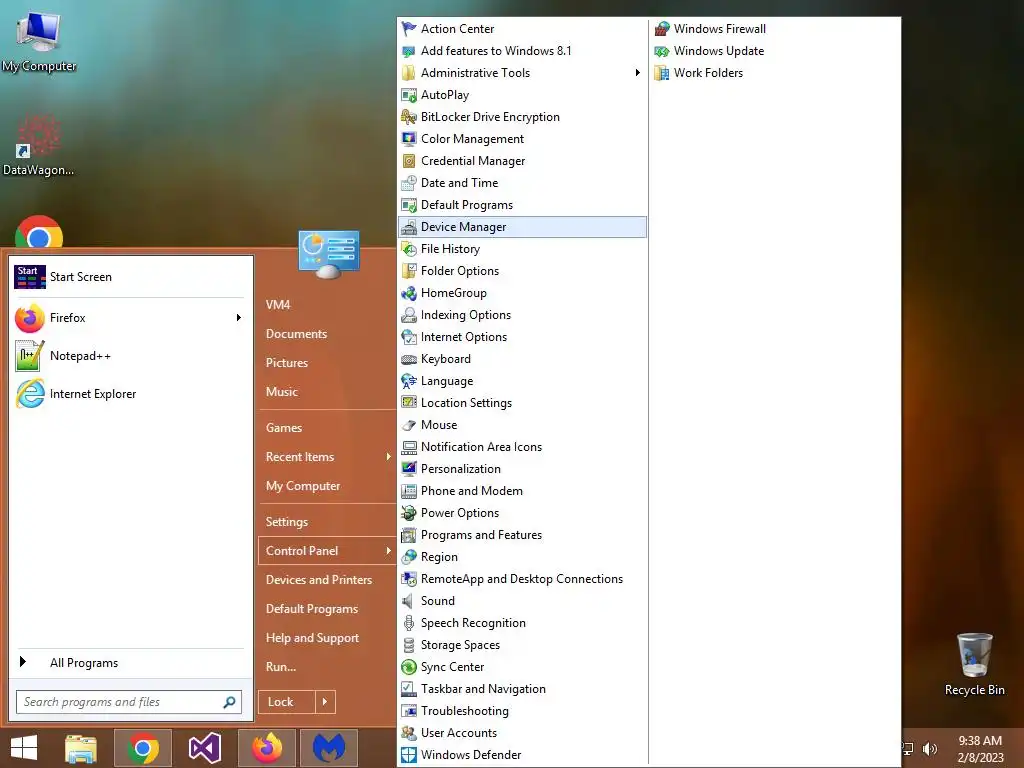Click the Lock button
Screen dimensions: 1024x768
[x=287, y=702]
